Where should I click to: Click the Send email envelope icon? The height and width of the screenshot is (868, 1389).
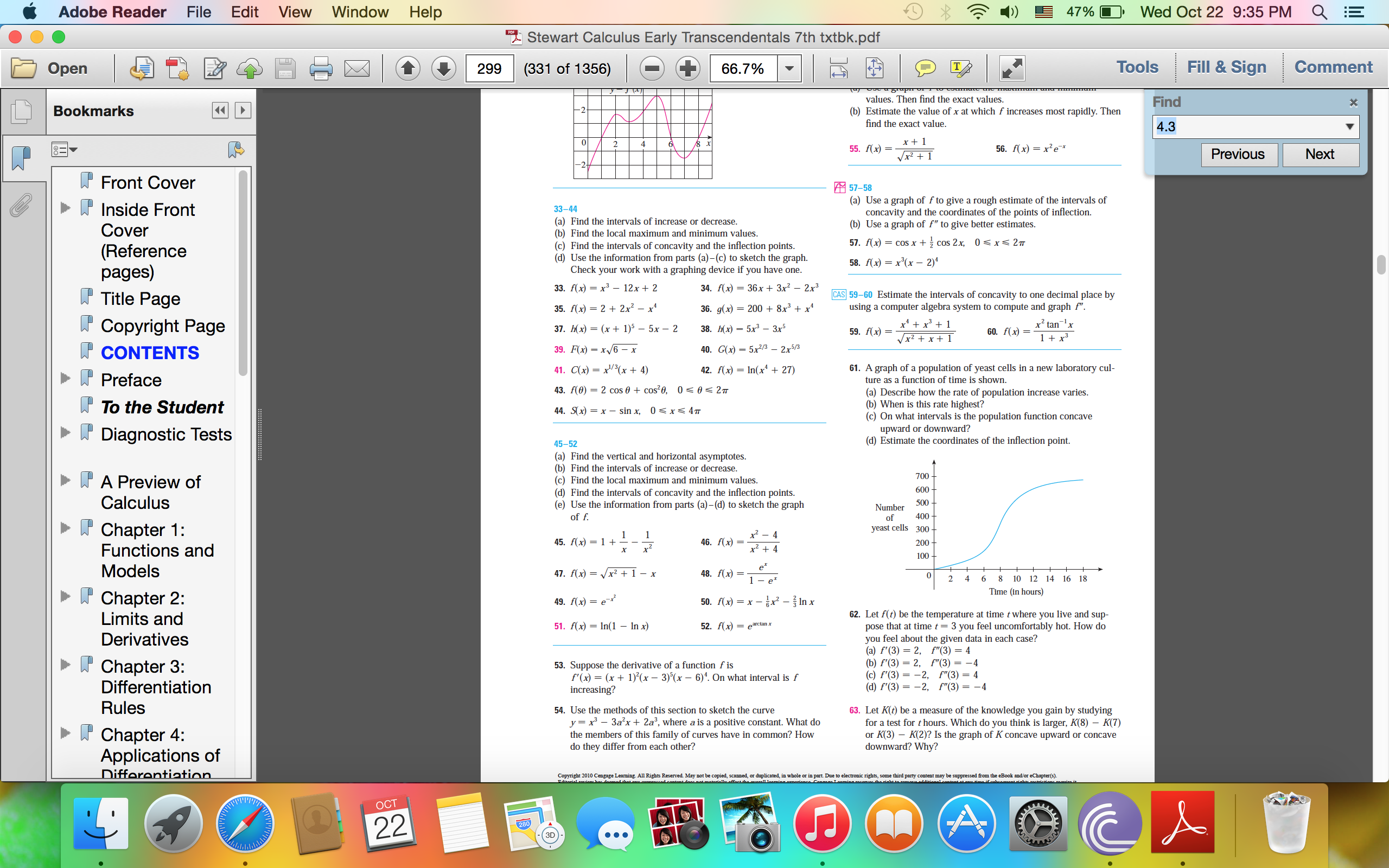pyautogui.click(x=356, y=68)
